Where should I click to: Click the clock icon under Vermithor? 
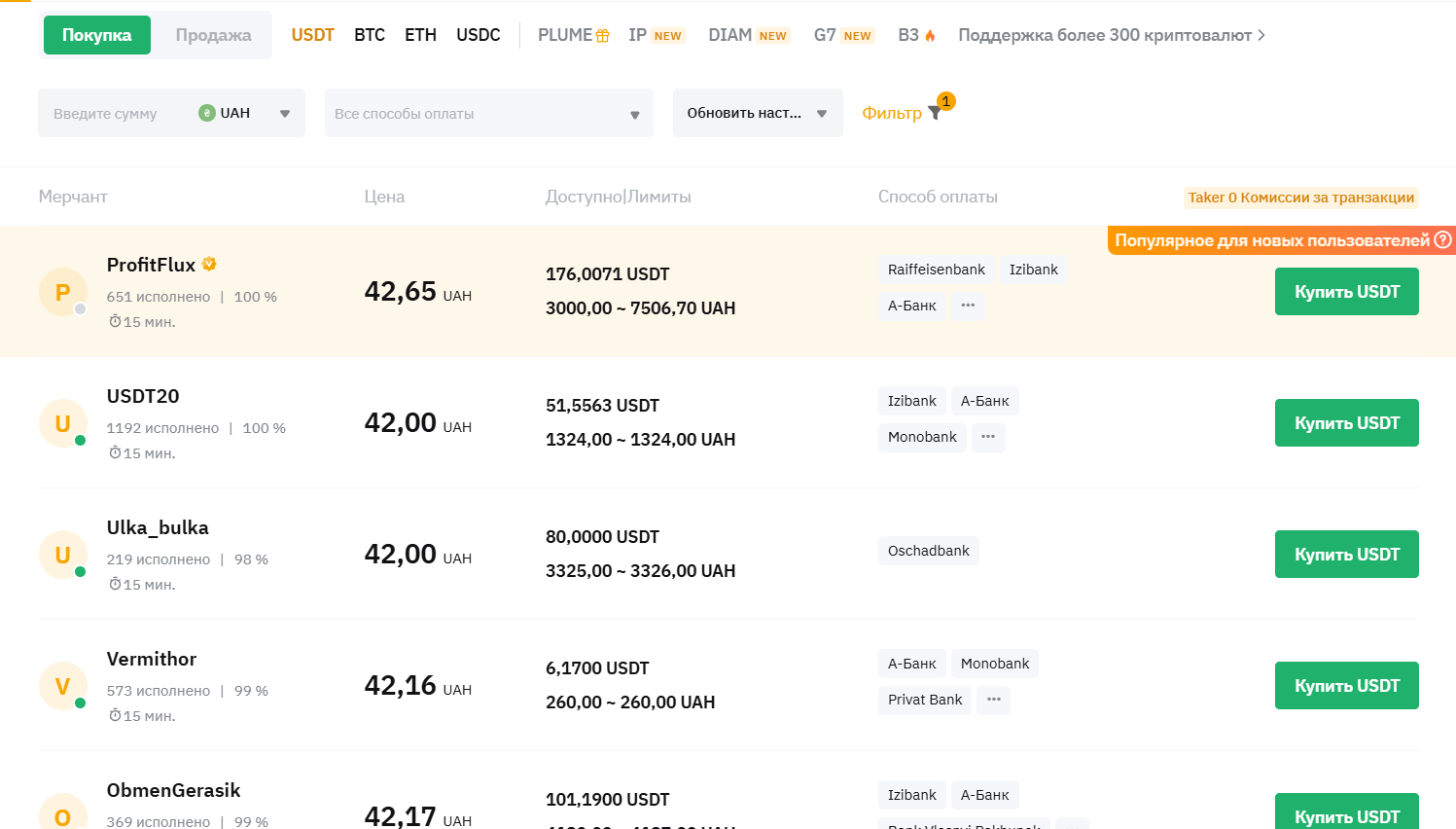(x=115, y=715)
